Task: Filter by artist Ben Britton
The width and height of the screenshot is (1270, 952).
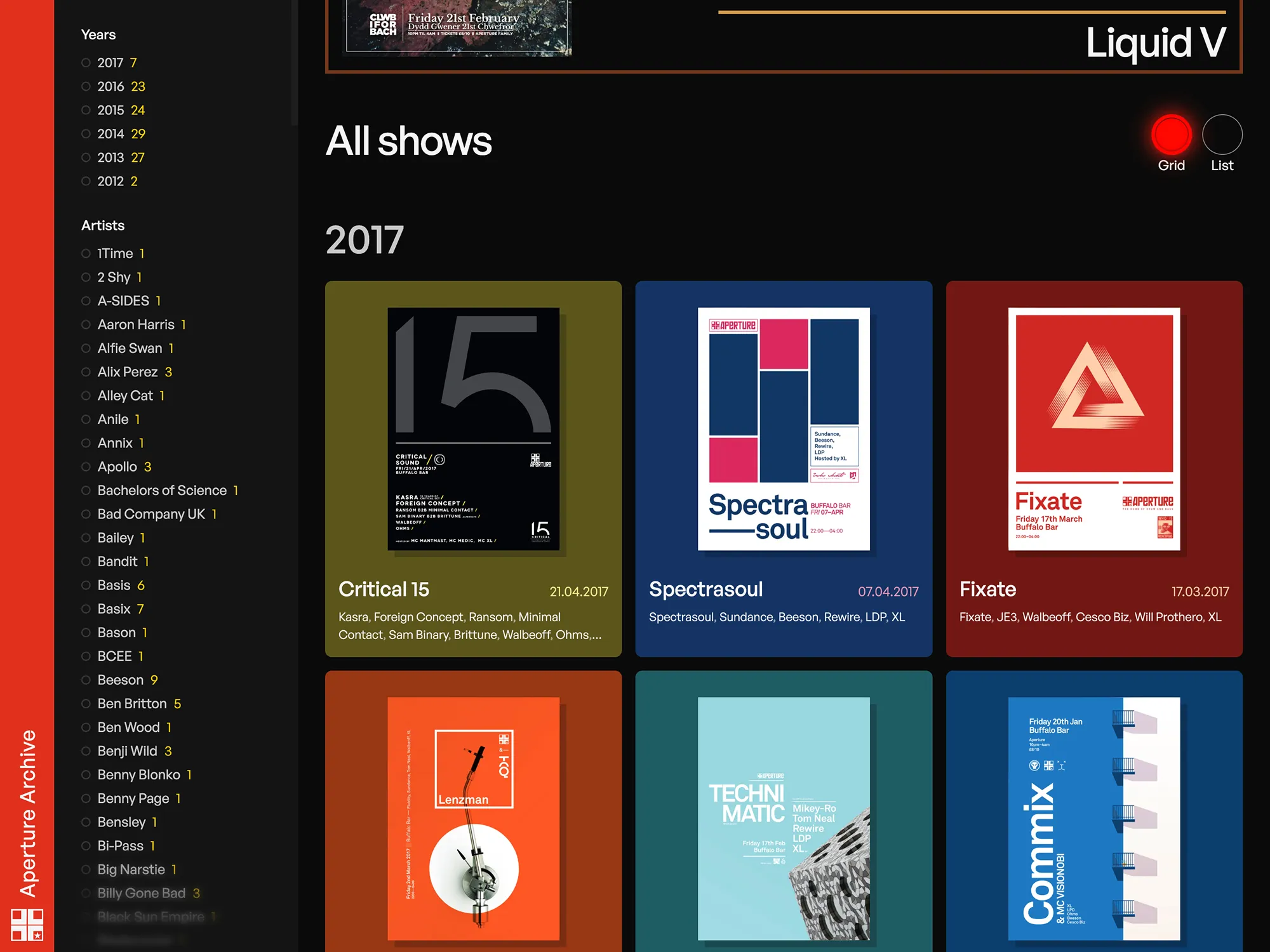Action: (131, 703)
